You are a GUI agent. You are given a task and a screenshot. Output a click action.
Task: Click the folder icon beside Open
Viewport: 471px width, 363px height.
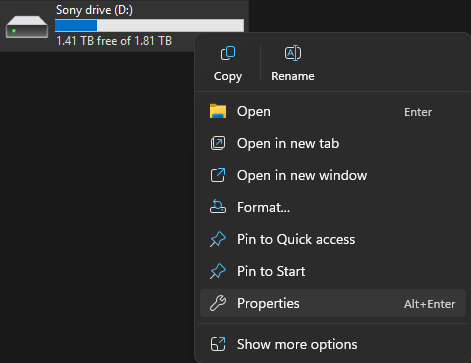[x=218, y=111]
